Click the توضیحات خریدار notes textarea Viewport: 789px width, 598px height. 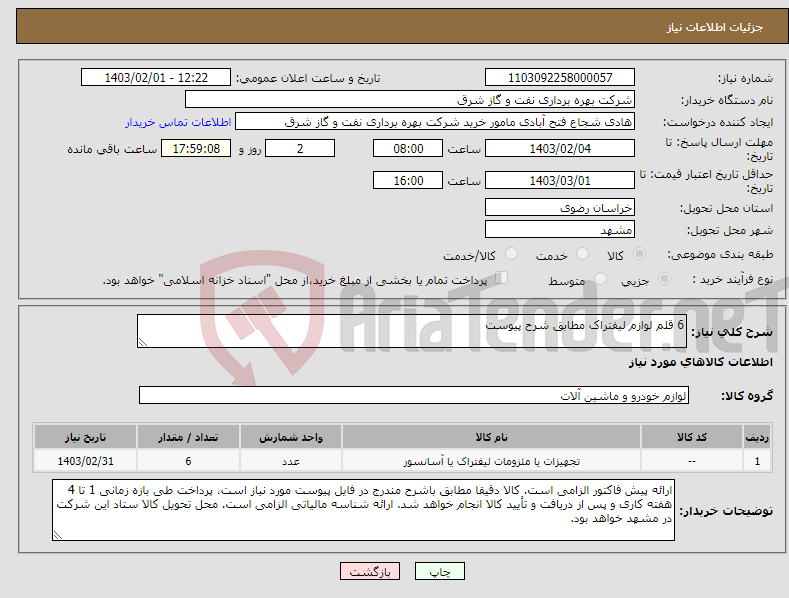(363, 510)
